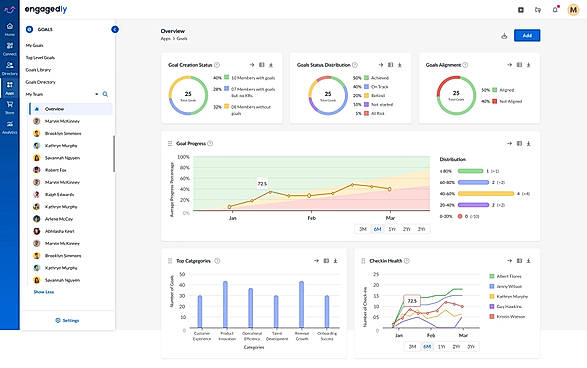Download the Goals Status Distribution chart
The image size is (587, 368).
pyautogui.click(x=400, y=65)
